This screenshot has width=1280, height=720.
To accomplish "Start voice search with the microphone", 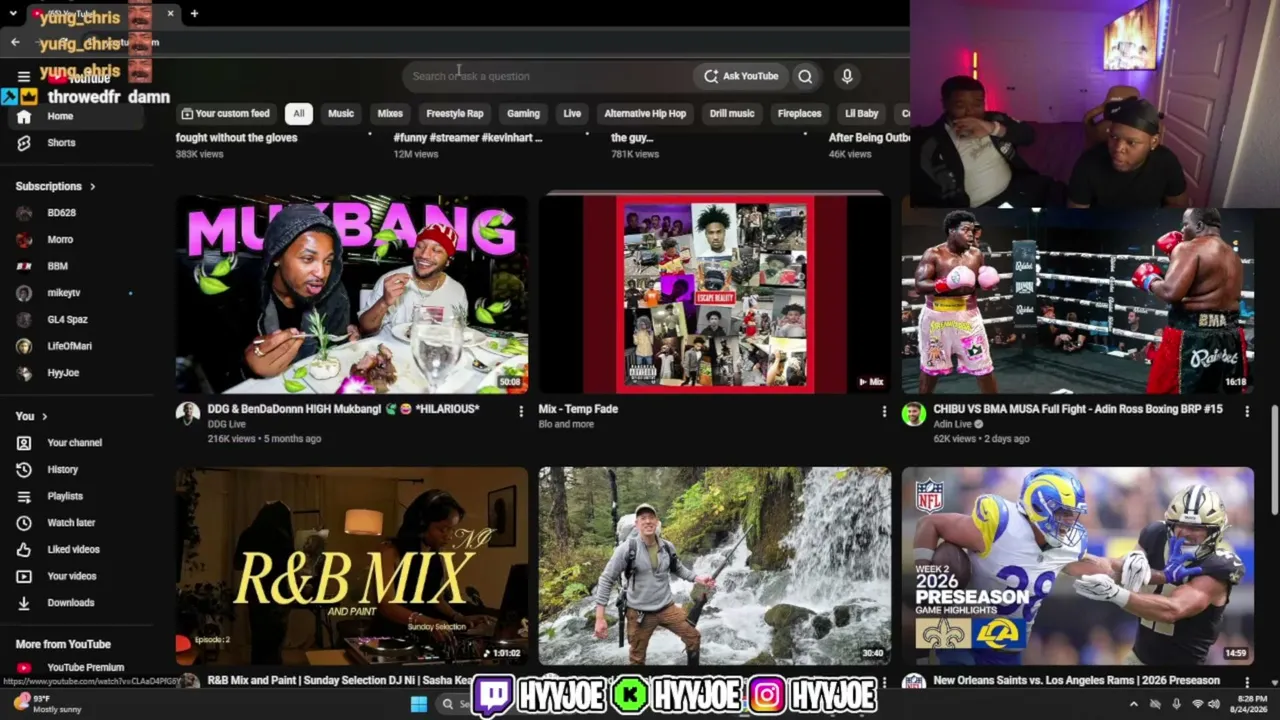I will click(x=847, y=76).
